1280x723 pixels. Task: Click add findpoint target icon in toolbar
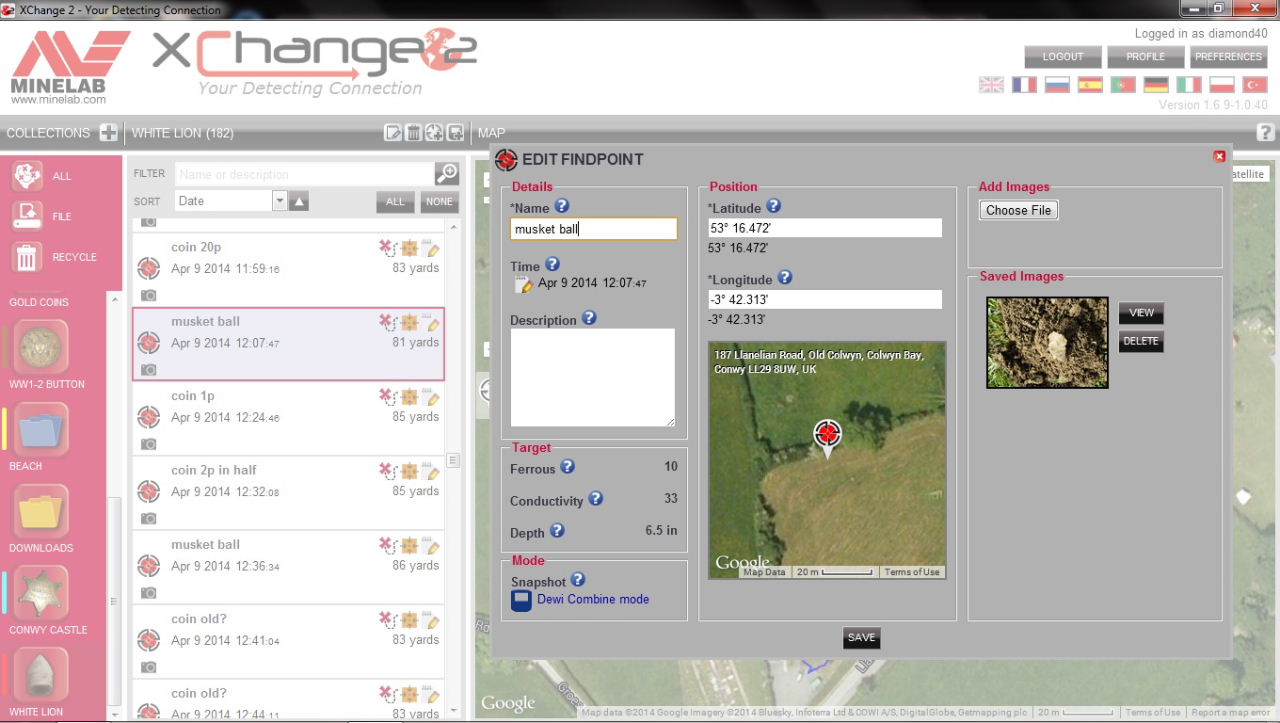(x=434, y=133)
